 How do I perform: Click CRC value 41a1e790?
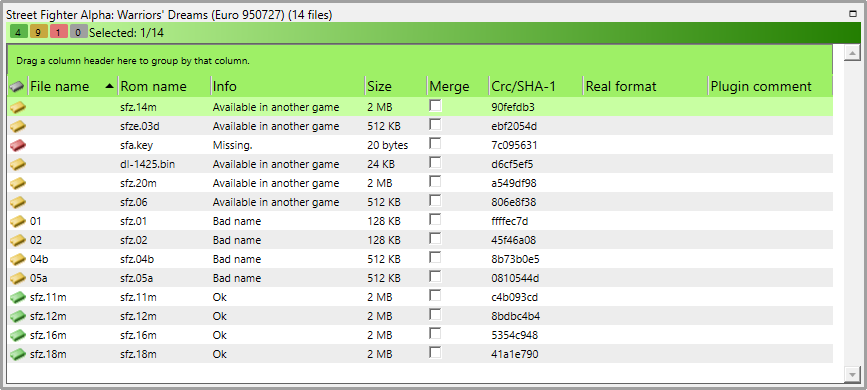pos(514,354)
